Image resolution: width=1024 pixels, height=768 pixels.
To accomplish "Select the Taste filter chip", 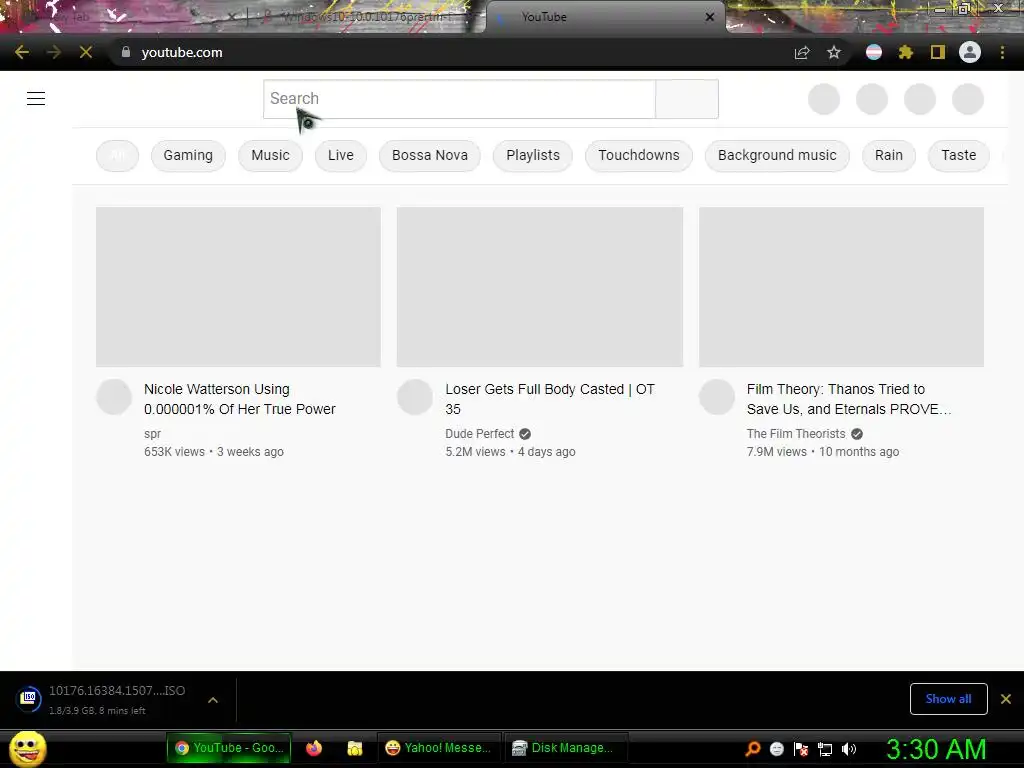I will tap(959, 155).
